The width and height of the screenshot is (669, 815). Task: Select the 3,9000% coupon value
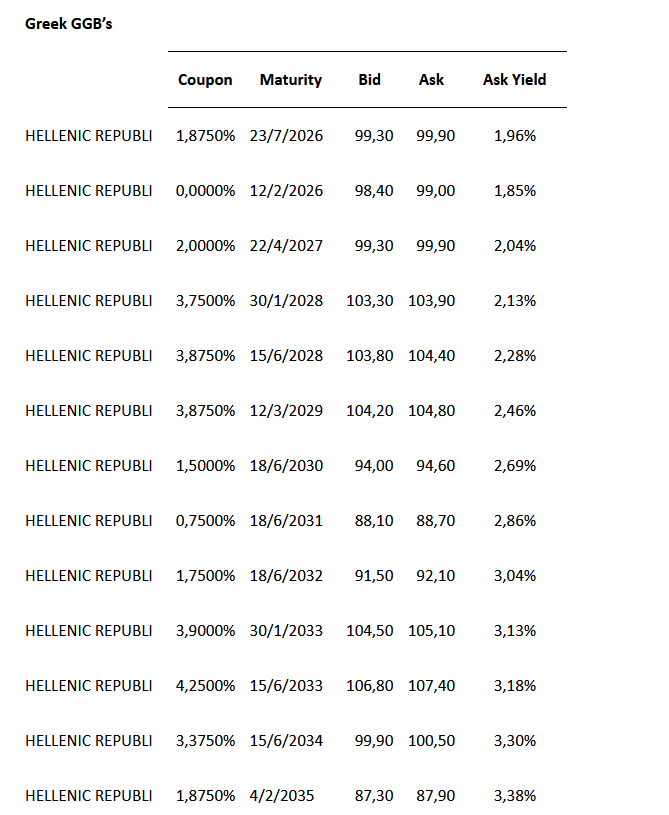click(205, 630)
